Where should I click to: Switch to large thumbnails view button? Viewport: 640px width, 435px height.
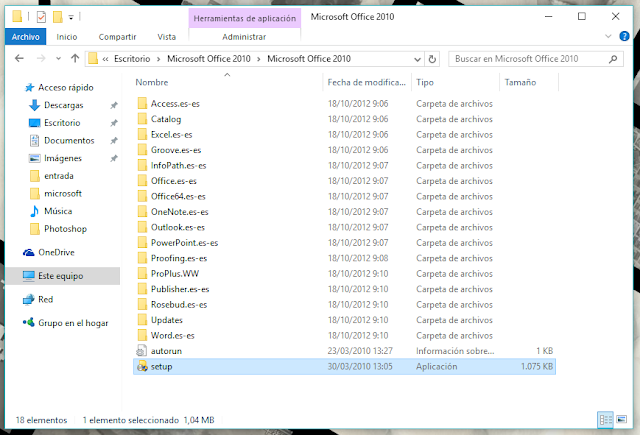tap(622, 419)
